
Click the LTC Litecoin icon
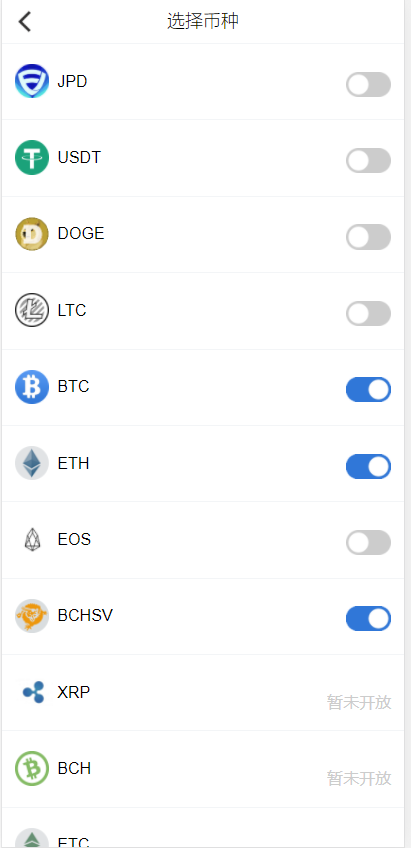[x=32, y=310]
